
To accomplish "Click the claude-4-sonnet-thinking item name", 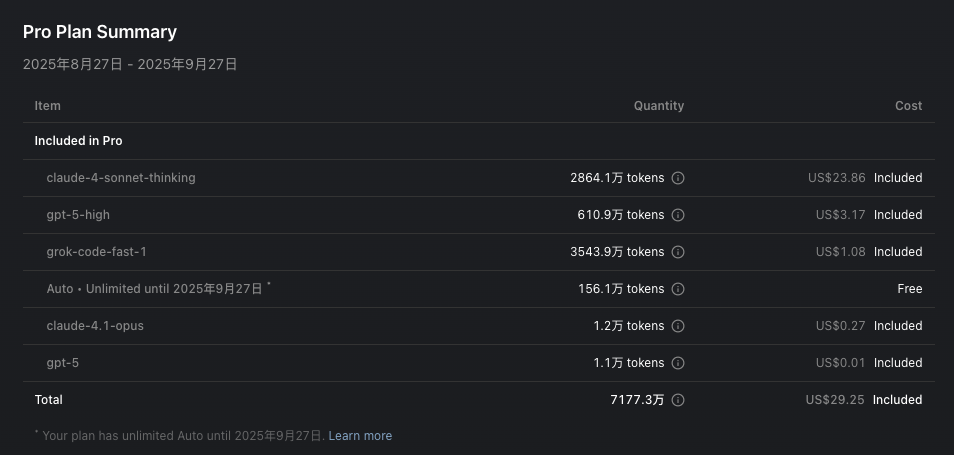I will (121, 178).
